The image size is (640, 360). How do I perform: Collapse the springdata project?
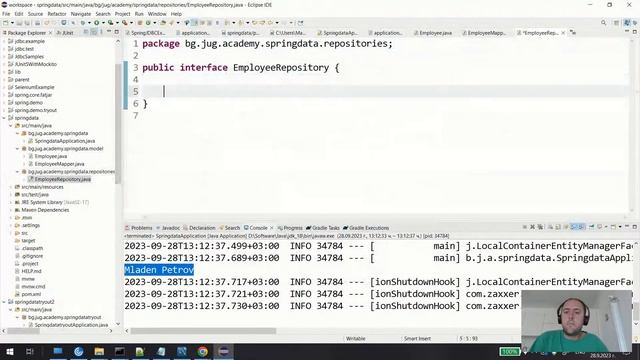click(x=4, y=118)
